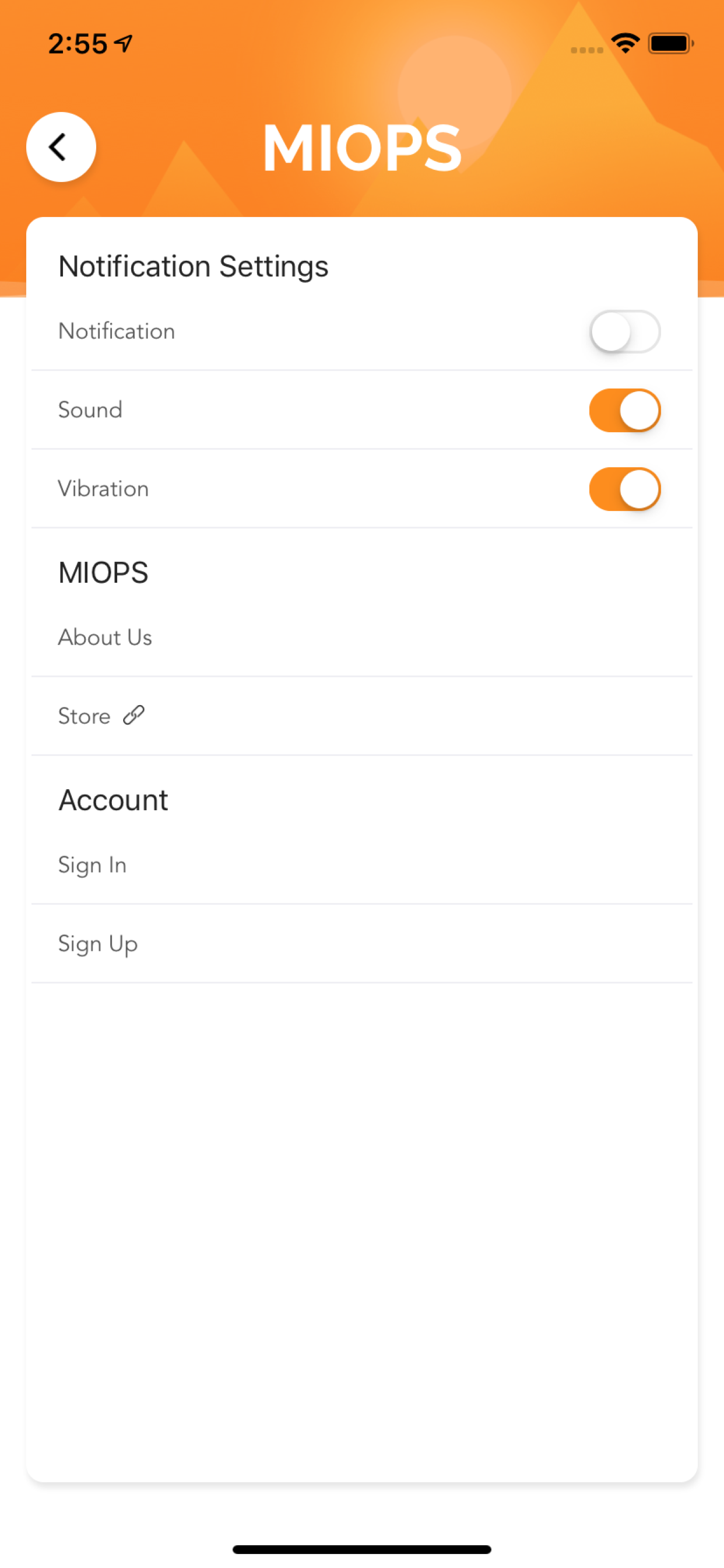Tap the location arrow next to the time
Image resolution: width=724 pixels, height=1568 pixels.
(124, 43)
